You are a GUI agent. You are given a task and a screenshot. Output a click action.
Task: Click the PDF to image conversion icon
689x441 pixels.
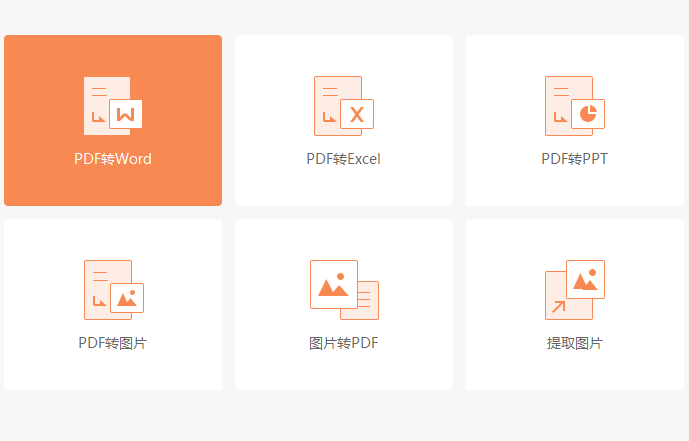coord(114,290)
